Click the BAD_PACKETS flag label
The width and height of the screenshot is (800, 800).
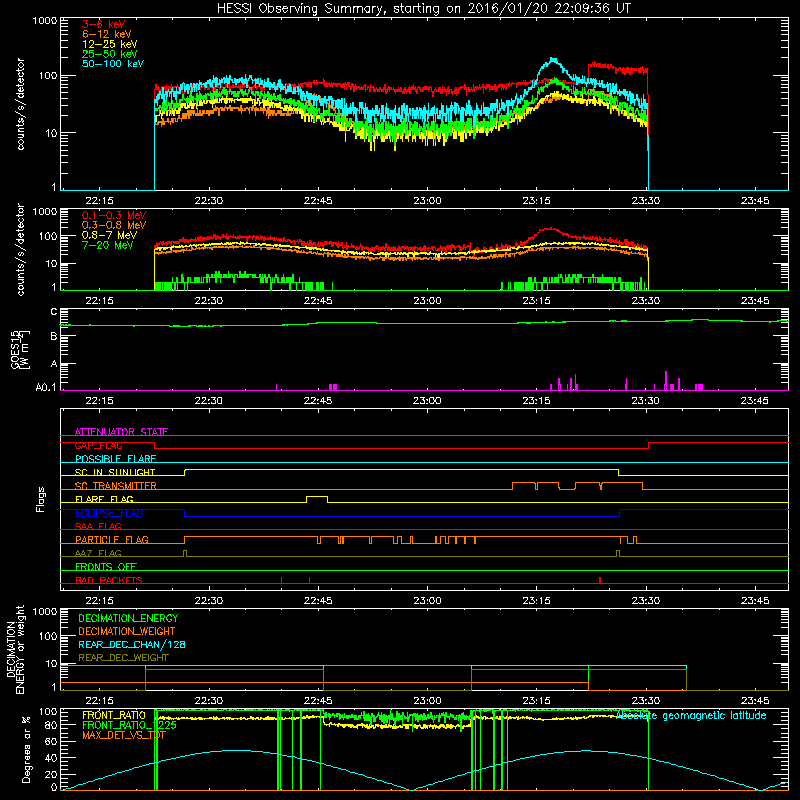pyautogui.click(x=109, y=580)
